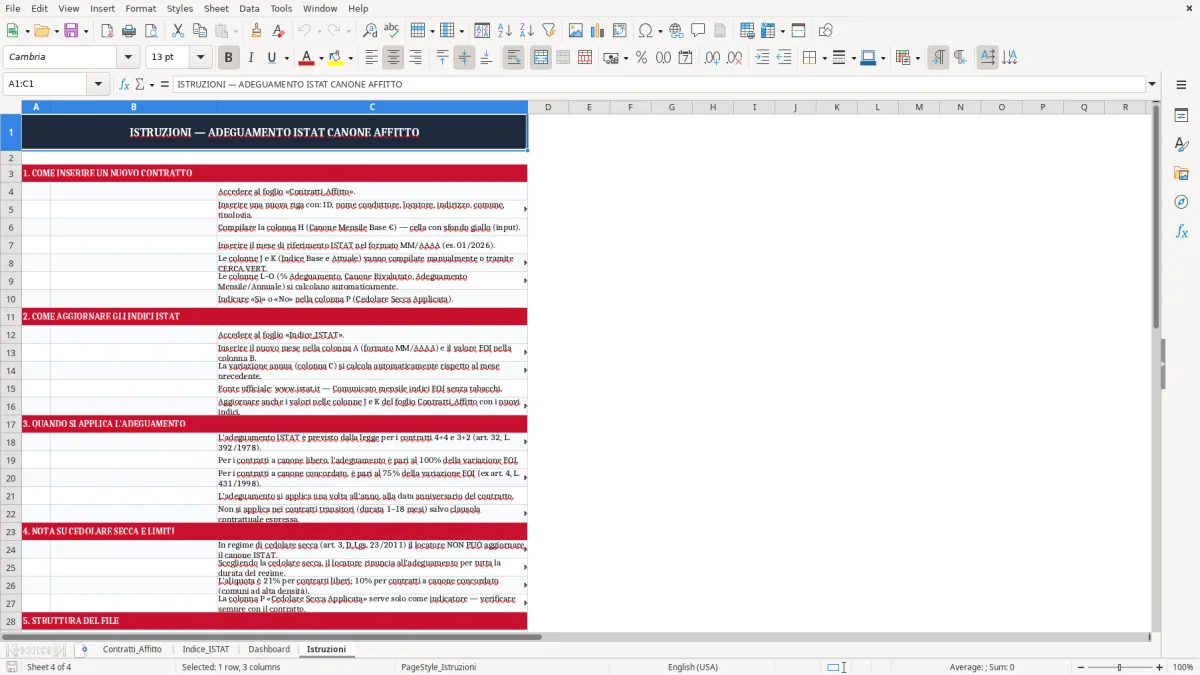1200x675 pixels.
Task: Format cell as Date
Action: [x=685, y=58]
